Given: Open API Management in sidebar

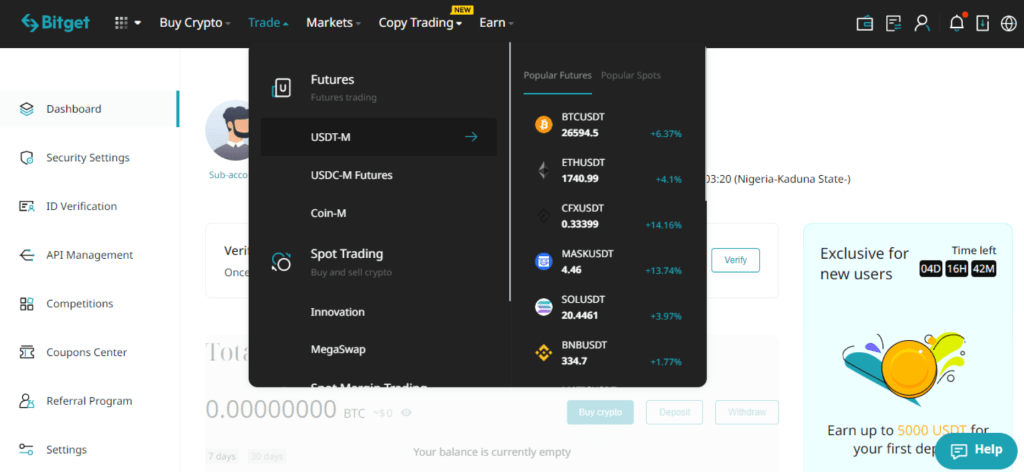Looking at the screenshot, I should point(89,255).
